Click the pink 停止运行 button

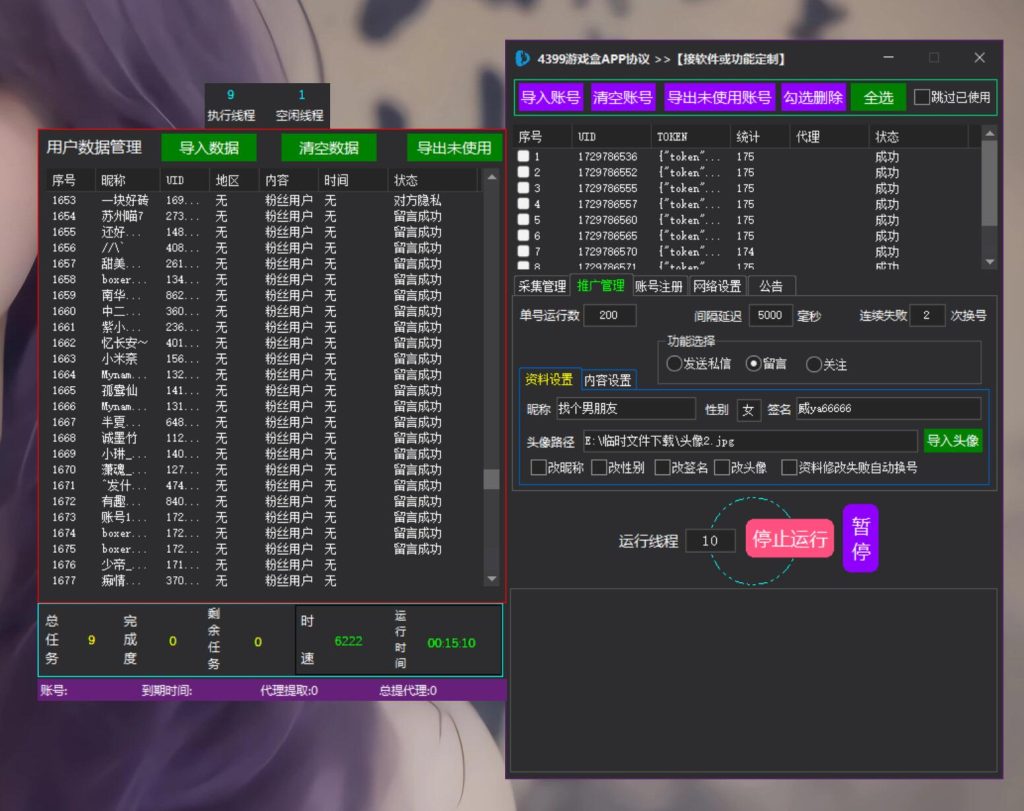(x=790, y=539)
